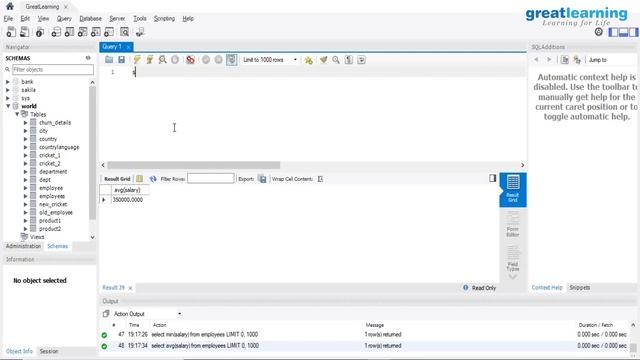Image resolution: width=640 pixels, height=360 pixels.
Task: Expand the churn_details table
Action: tap(25, 122)
